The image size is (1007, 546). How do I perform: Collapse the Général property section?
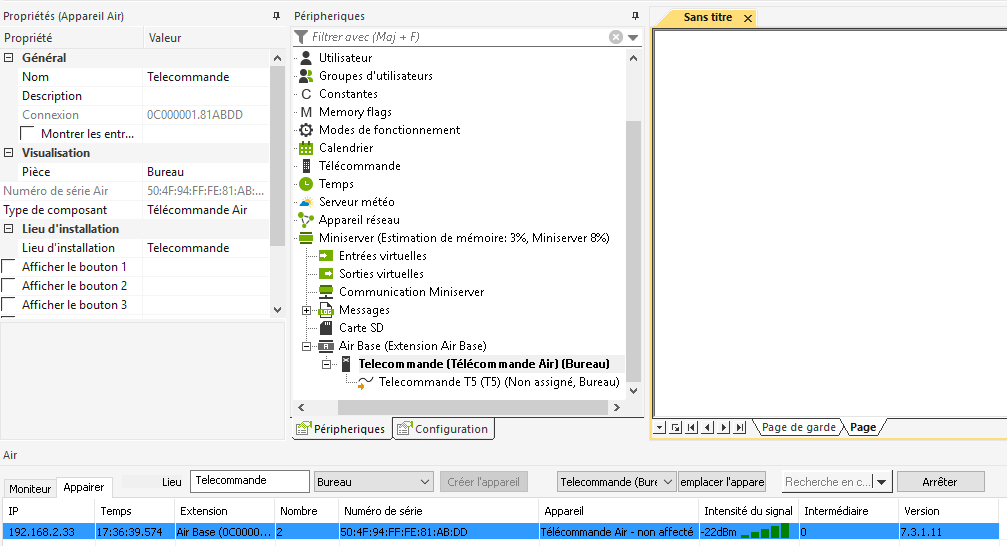(x=9, y=58)
